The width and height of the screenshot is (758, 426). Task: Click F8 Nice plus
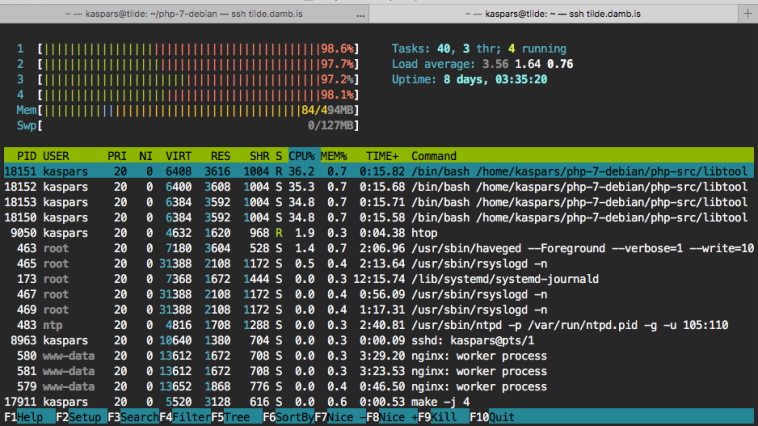392,417
